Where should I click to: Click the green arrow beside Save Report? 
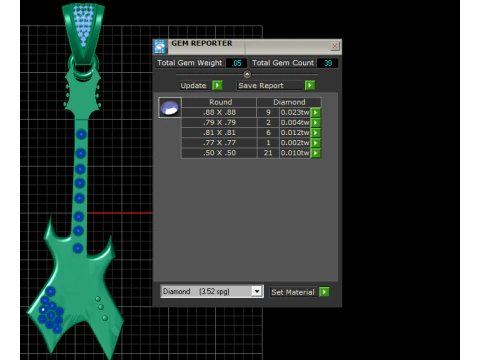point(310,85)
